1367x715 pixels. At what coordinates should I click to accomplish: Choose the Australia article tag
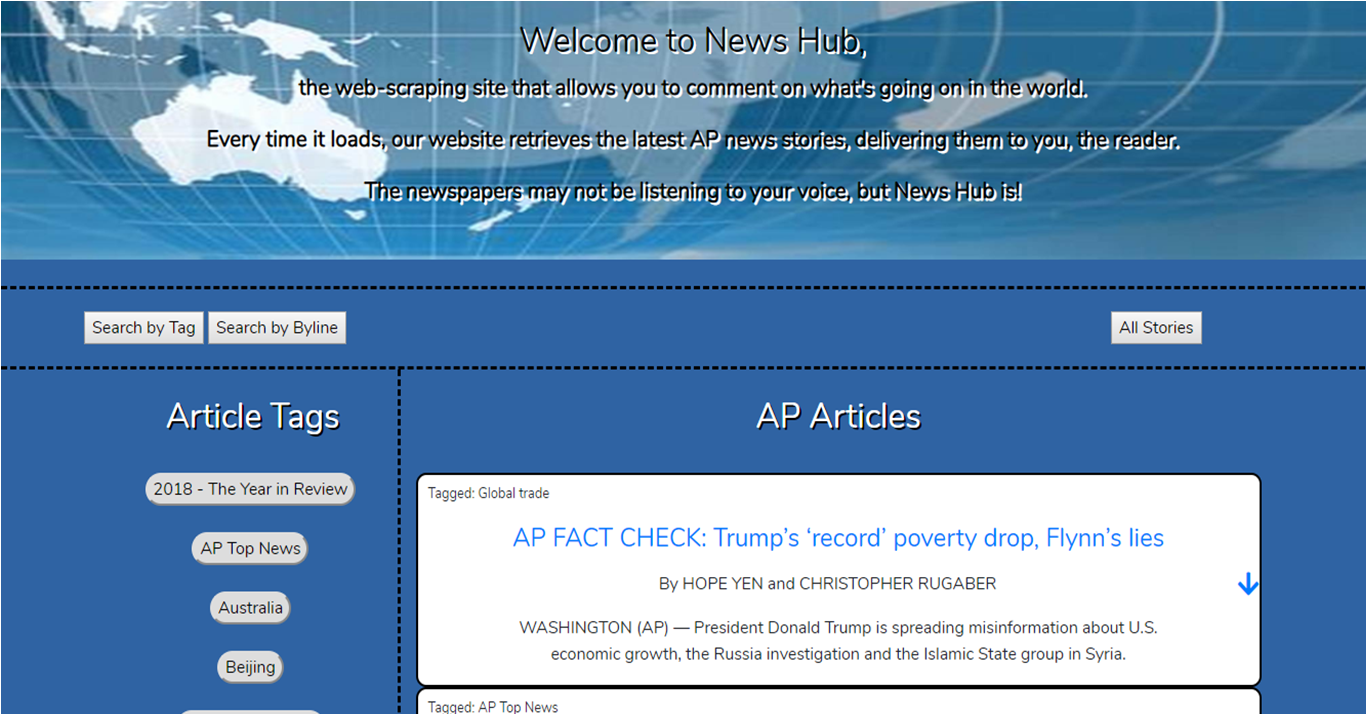[250, 608]
